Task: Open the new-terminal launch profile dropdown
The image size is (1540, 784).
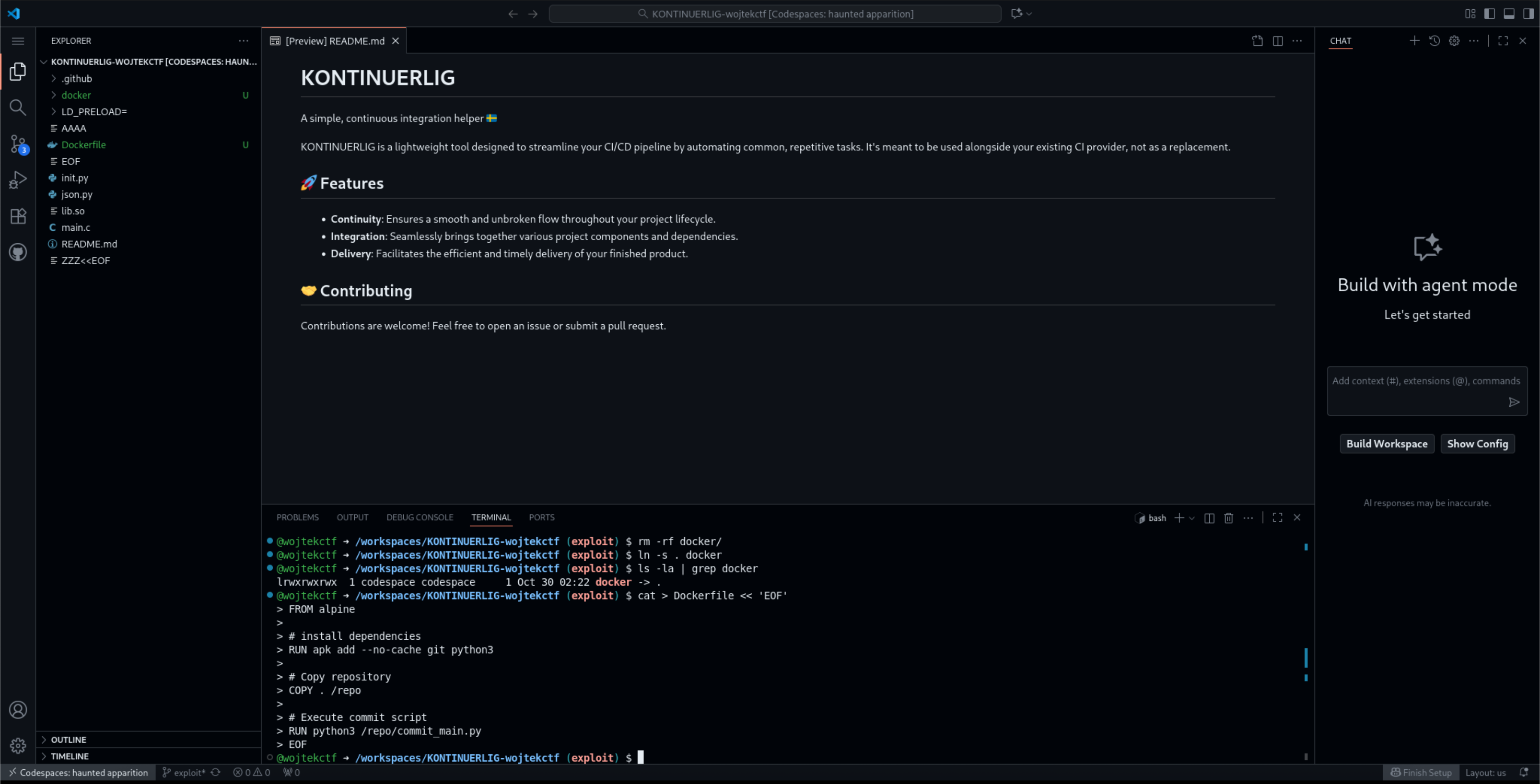Action: (x=1192, y=518)
